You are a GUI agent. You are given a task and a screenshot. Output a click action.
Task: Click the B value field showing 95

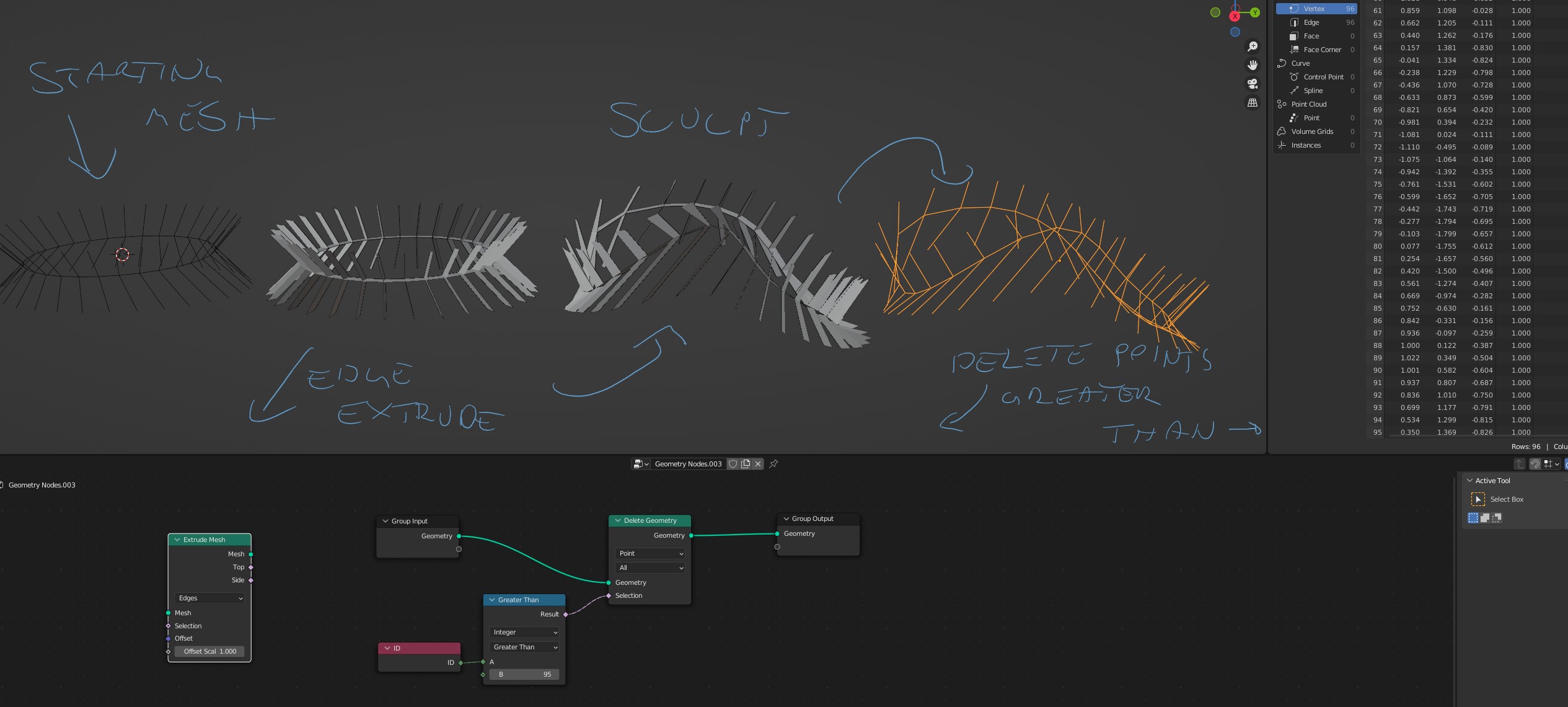tap(524, 674)
